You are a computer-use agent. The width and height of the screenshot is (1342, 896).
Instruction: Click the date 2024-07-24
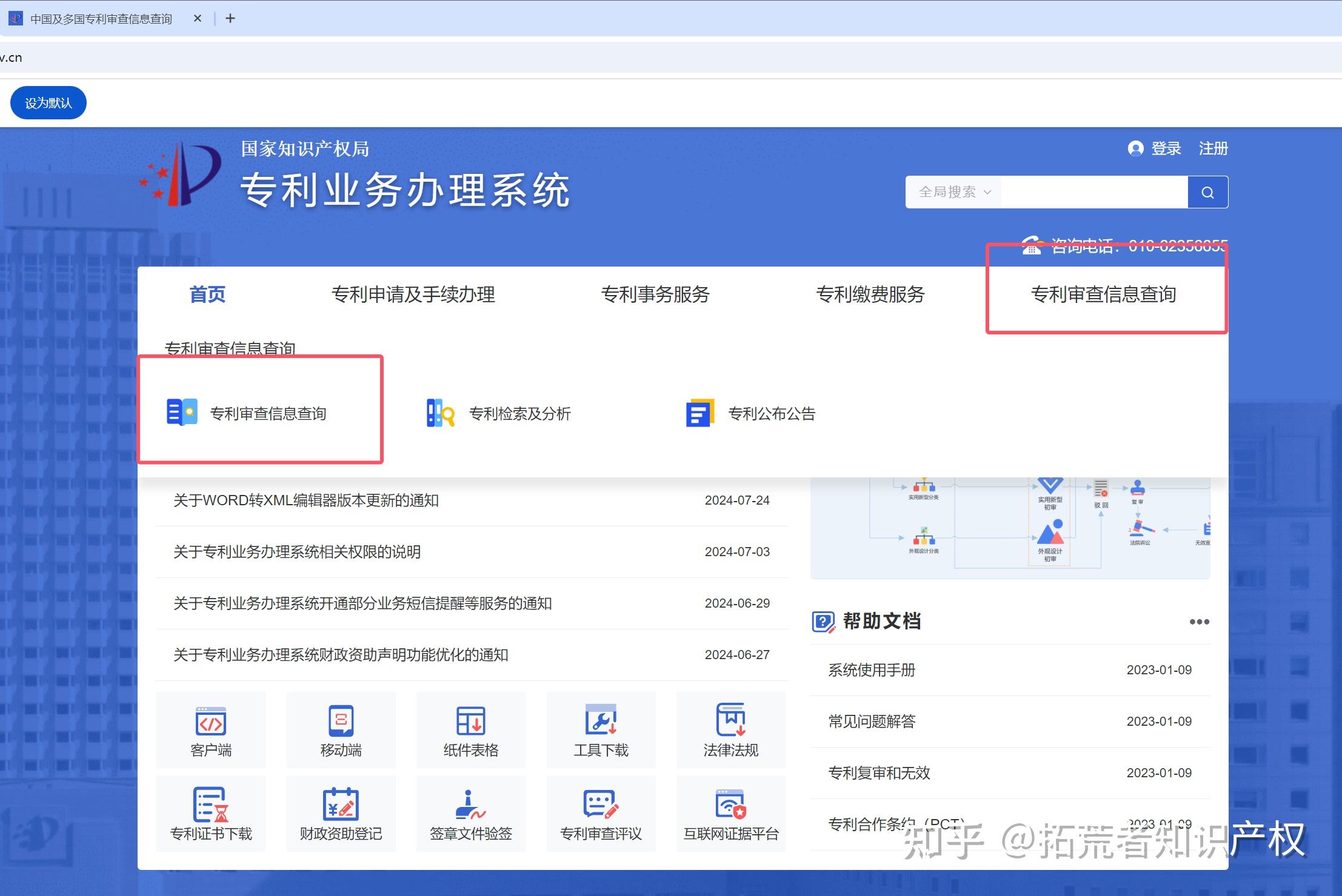coord(737,500)
